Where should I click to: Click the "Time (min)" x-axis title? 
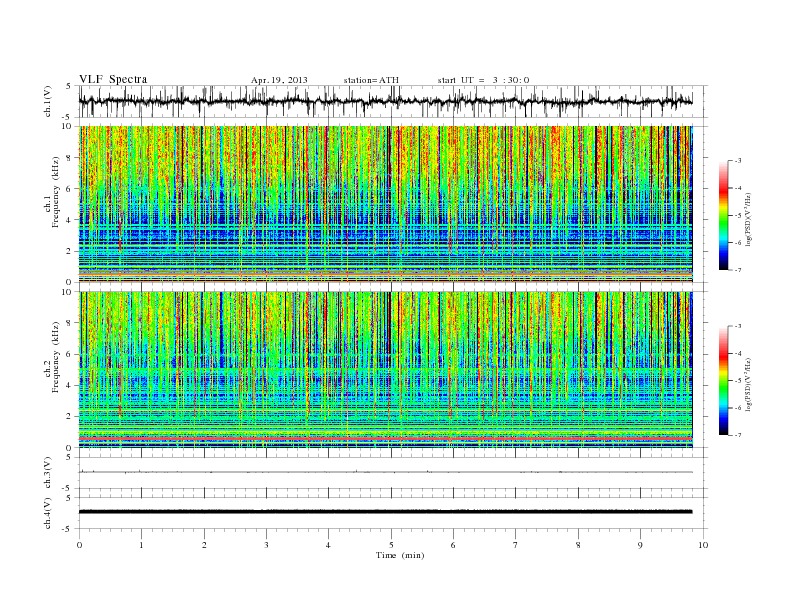(x=400, y=555)
